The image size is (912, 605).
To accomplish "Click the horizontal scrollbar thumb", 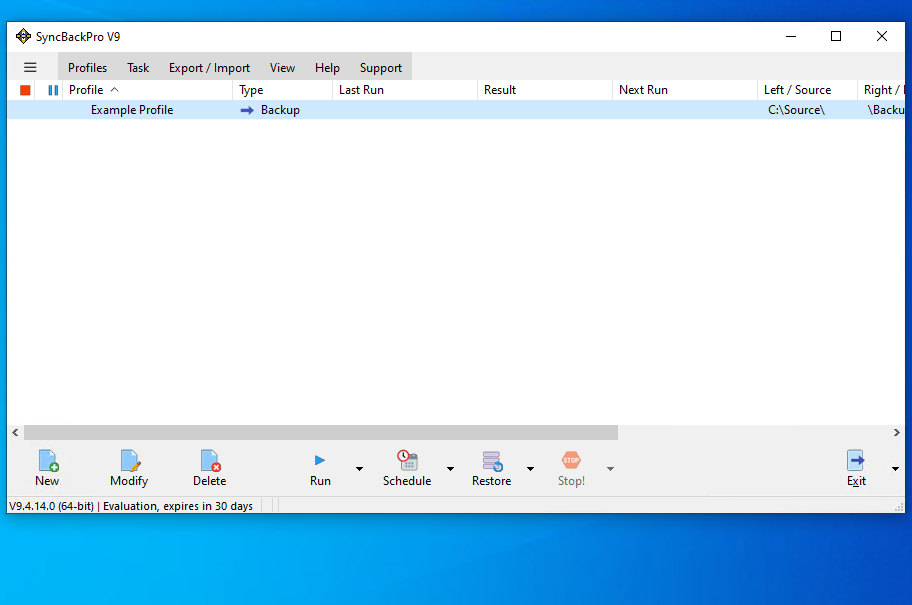I will pos(321,432).
